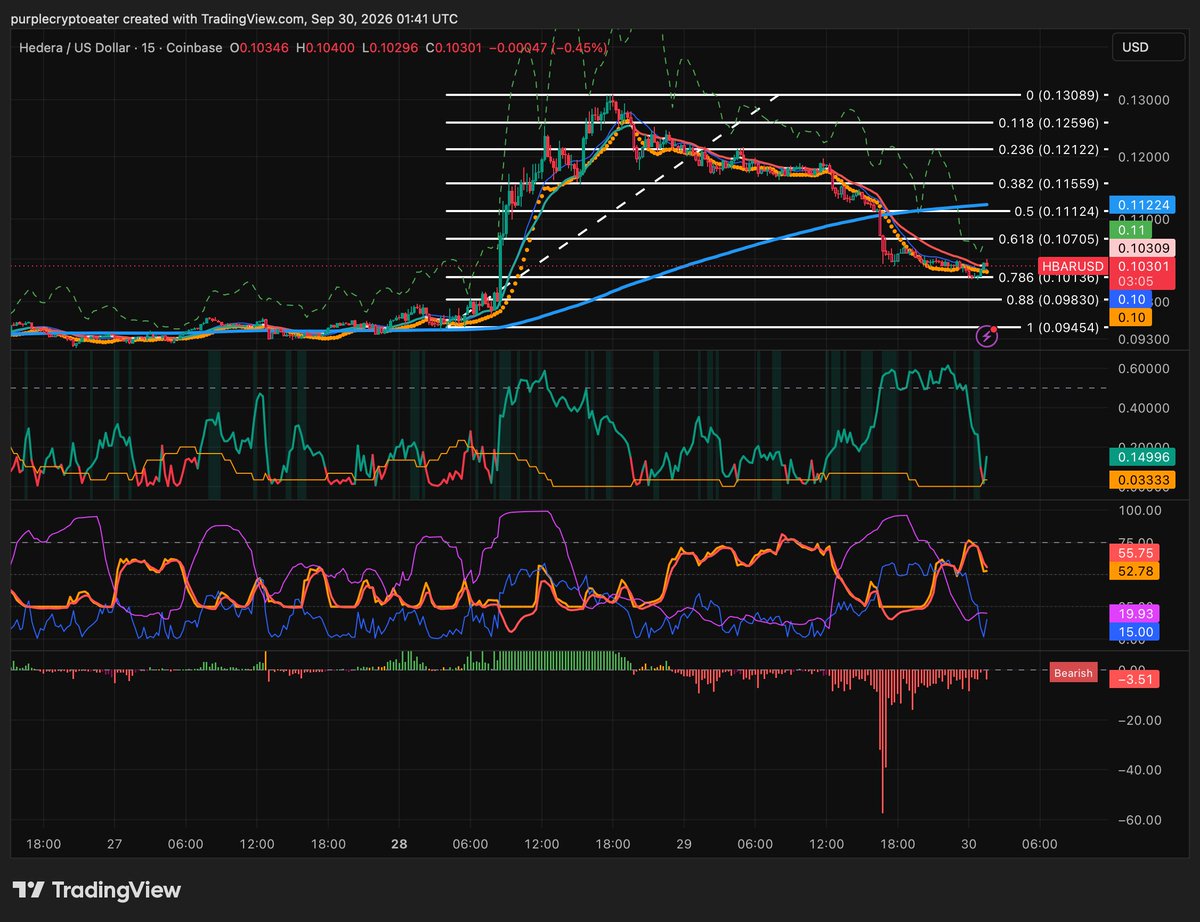Image resolution: width=1200 pixels, height=922 pixels.
Task: Select the Fibonacci label 0.88 (0.09830)
Action: click(x=1052, y=299)
